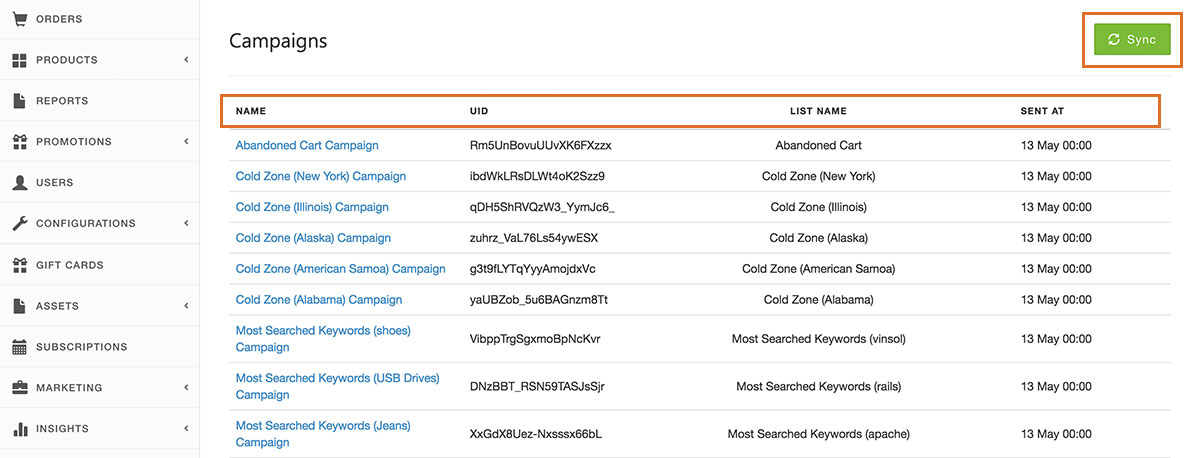Click the Orders cart icon

click(19, 19)
